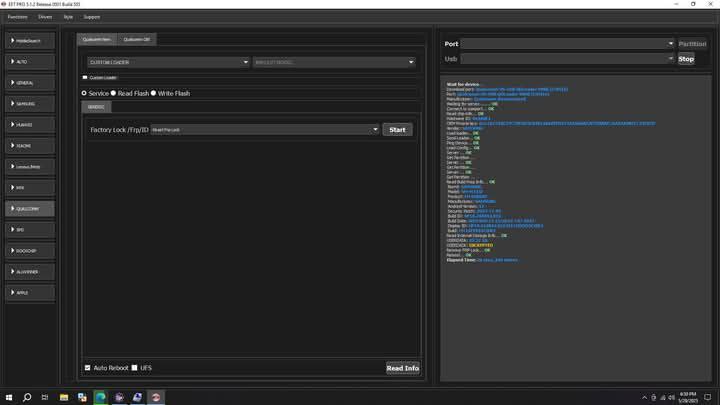The width and height of the screenshot is (720, 405).
Task: Toggle the Custom Loader checkbox
Action: tap(85, 78)
